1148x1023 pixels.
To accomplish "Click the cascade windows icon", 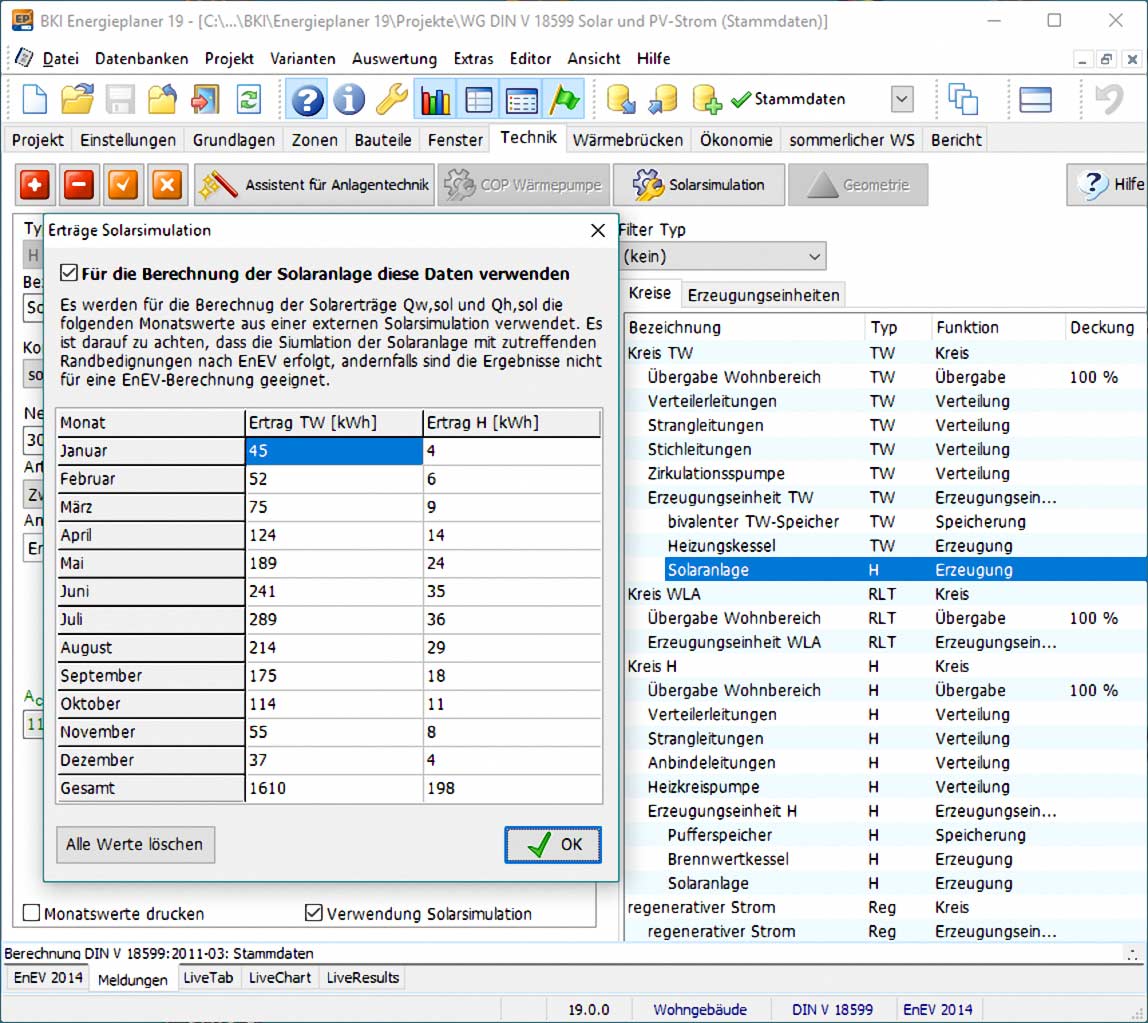I will coord(962,99).
